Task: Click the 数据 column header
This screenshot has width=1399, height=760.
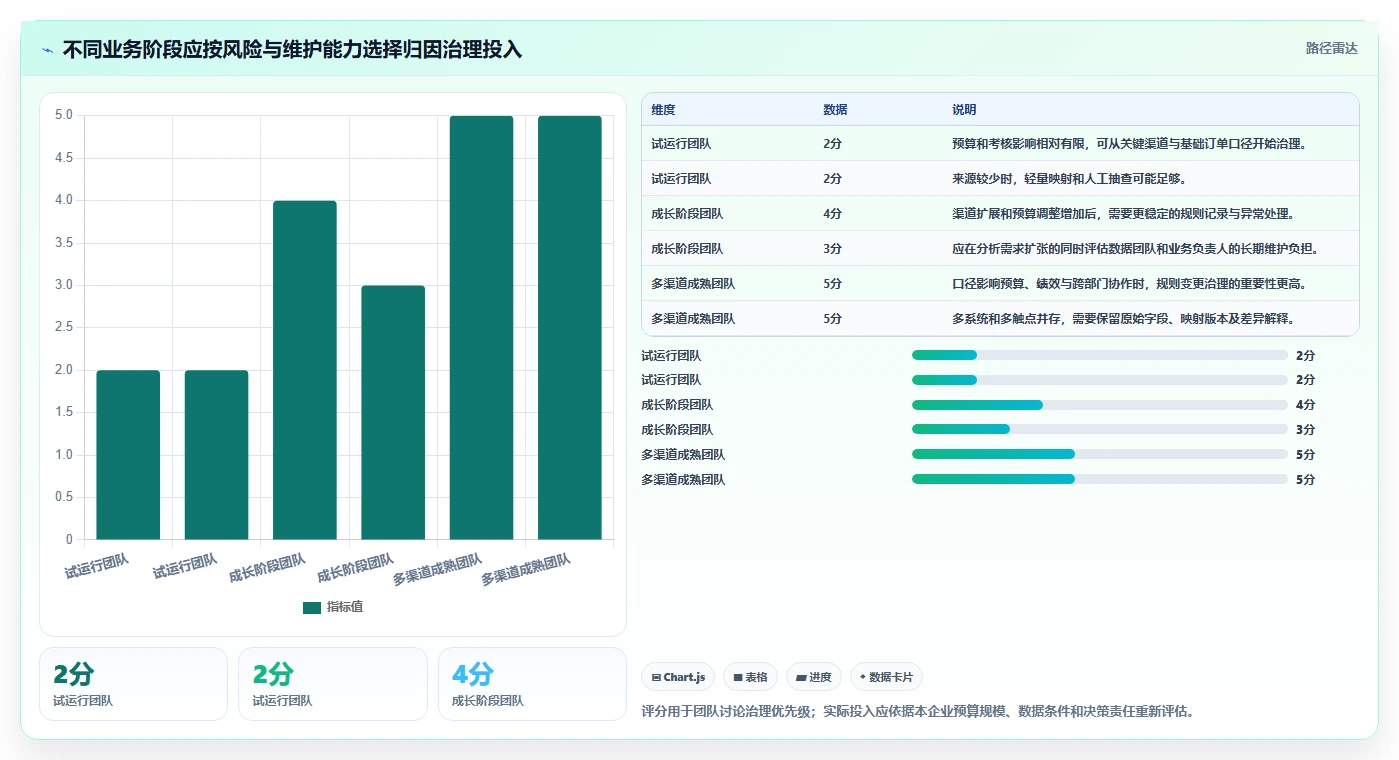Action: [x=835, y=110]
